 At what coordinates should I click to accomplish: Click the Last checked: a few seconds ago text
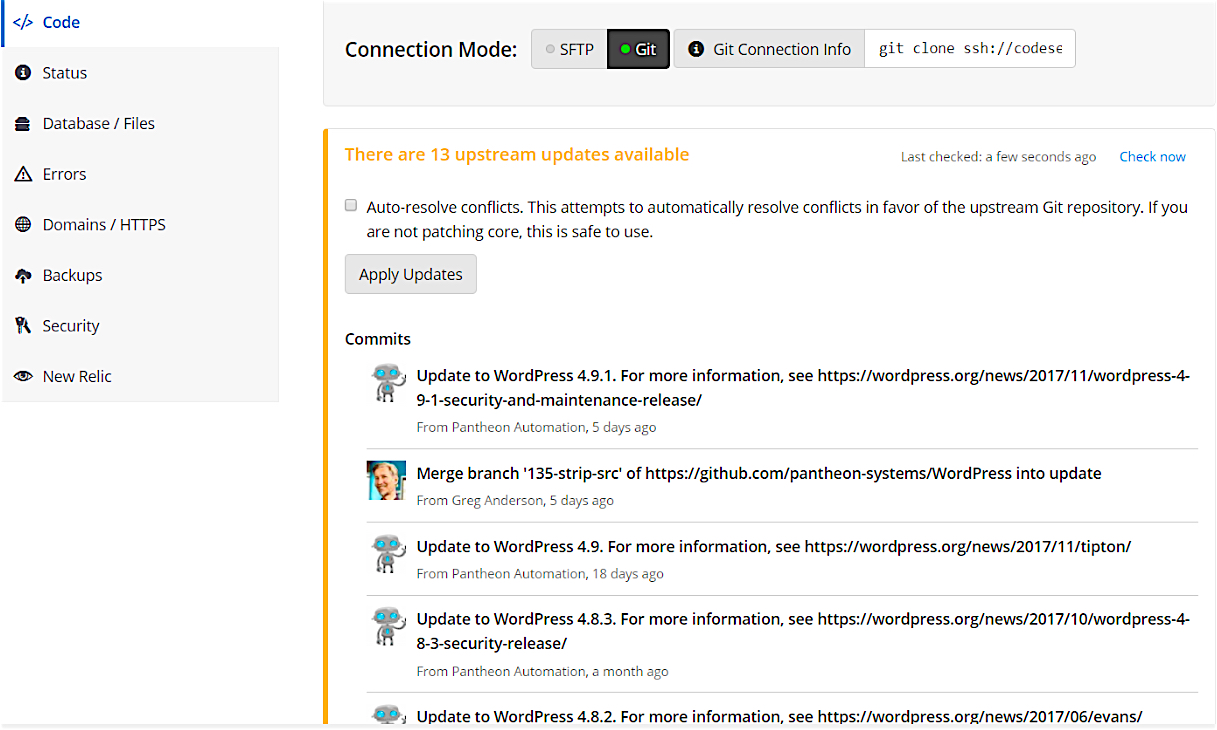tap(998, 157)
